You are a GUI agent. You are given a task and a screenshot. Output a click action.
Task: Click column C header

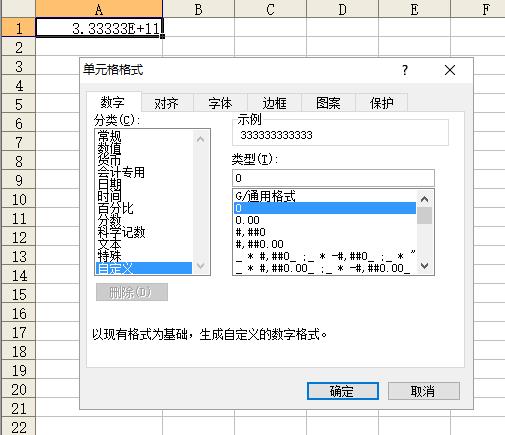(270, 9)
